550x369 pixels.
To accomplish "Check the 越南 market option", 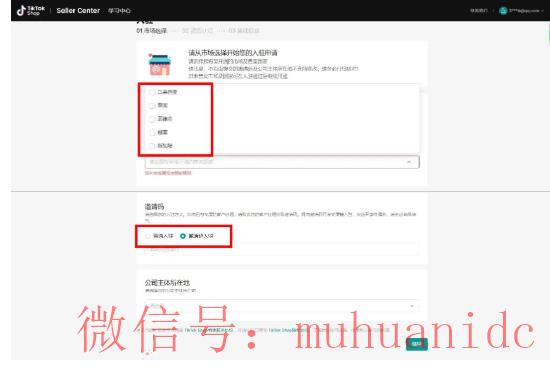I will click(x=152, y=133).
